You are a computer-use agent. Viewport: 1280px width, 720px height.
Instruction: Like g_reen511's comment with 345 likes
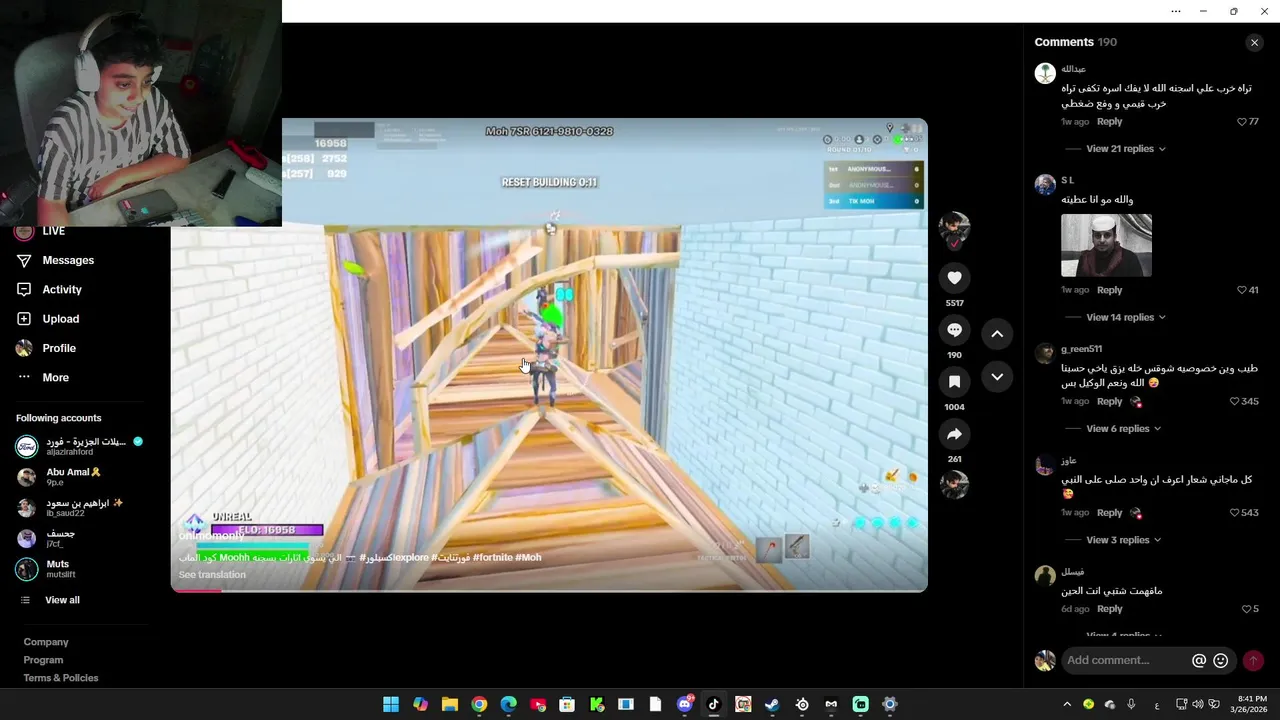pos(1235,401)
